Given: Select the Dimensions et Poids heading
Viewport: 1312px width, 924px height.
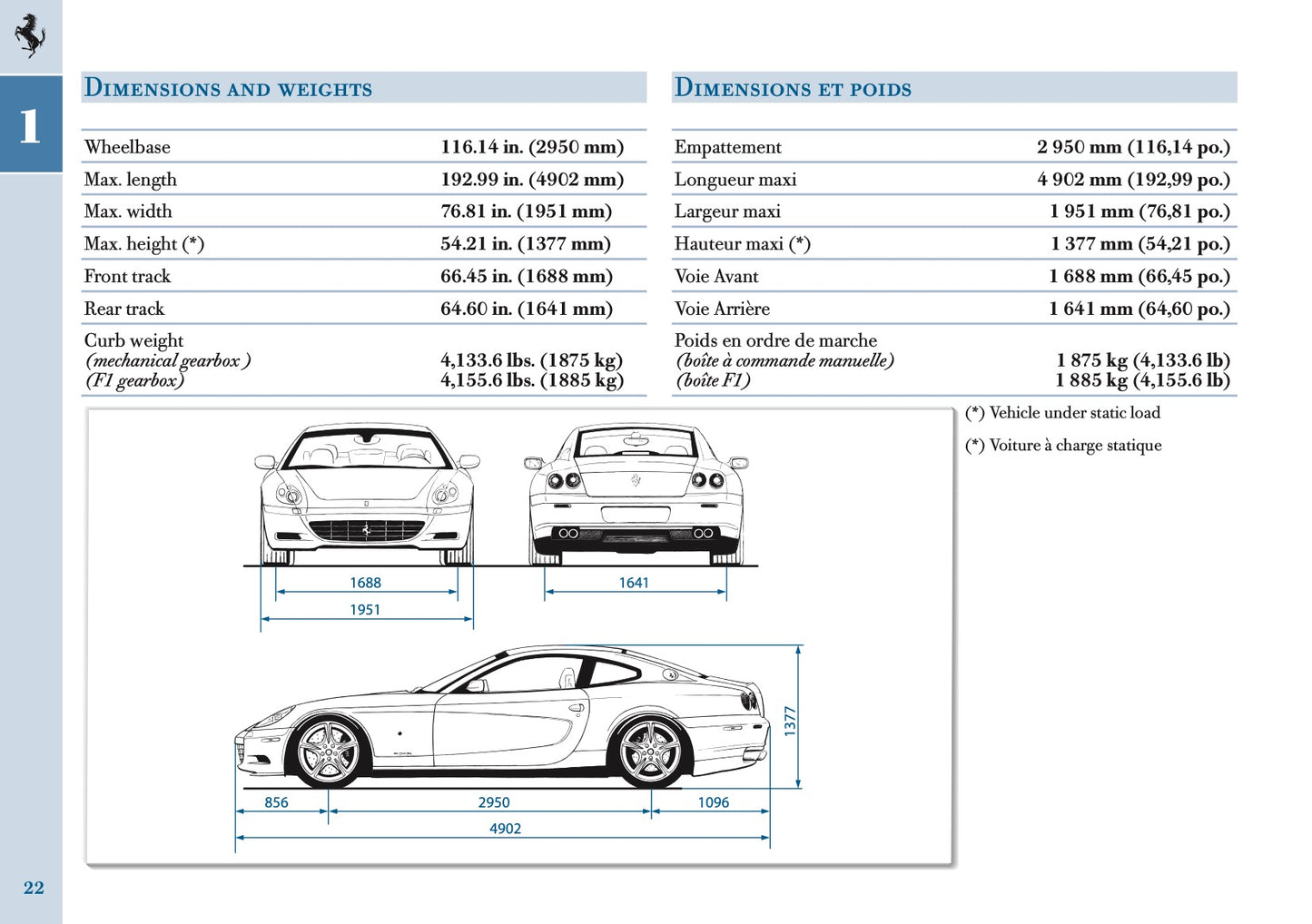Looking at the screenshot, I should 794,87.
